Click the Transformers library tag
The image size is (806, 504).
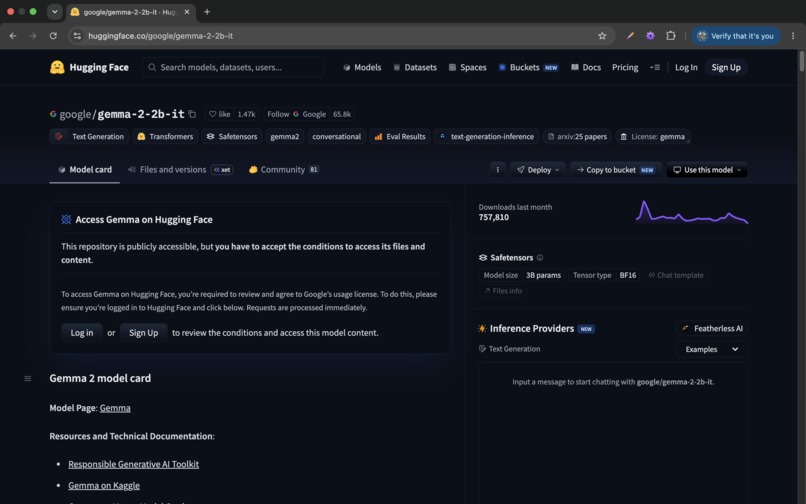[x=165, y=136]
